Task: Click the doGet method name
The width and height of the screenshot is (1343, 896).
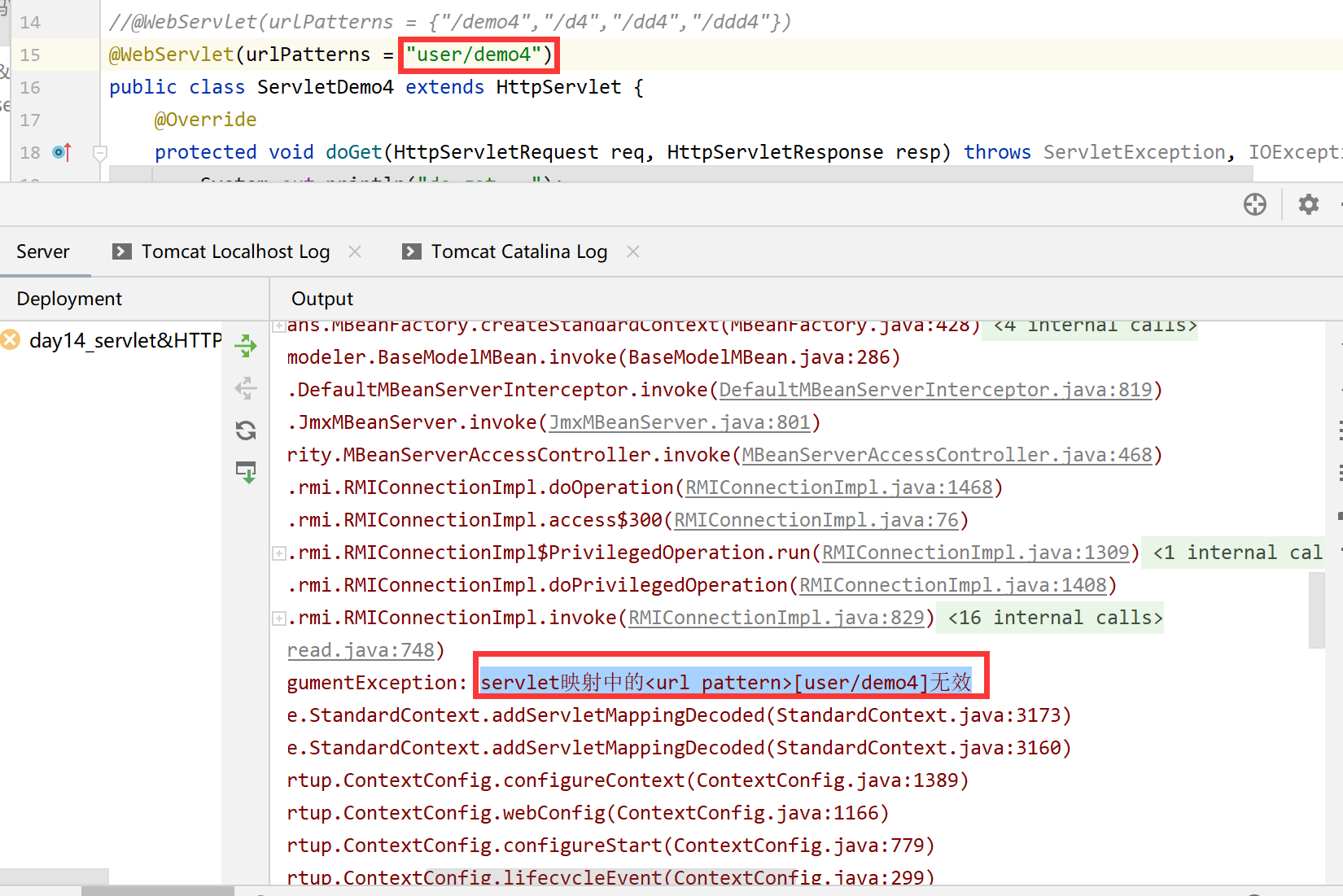Action: pos(354,152)
